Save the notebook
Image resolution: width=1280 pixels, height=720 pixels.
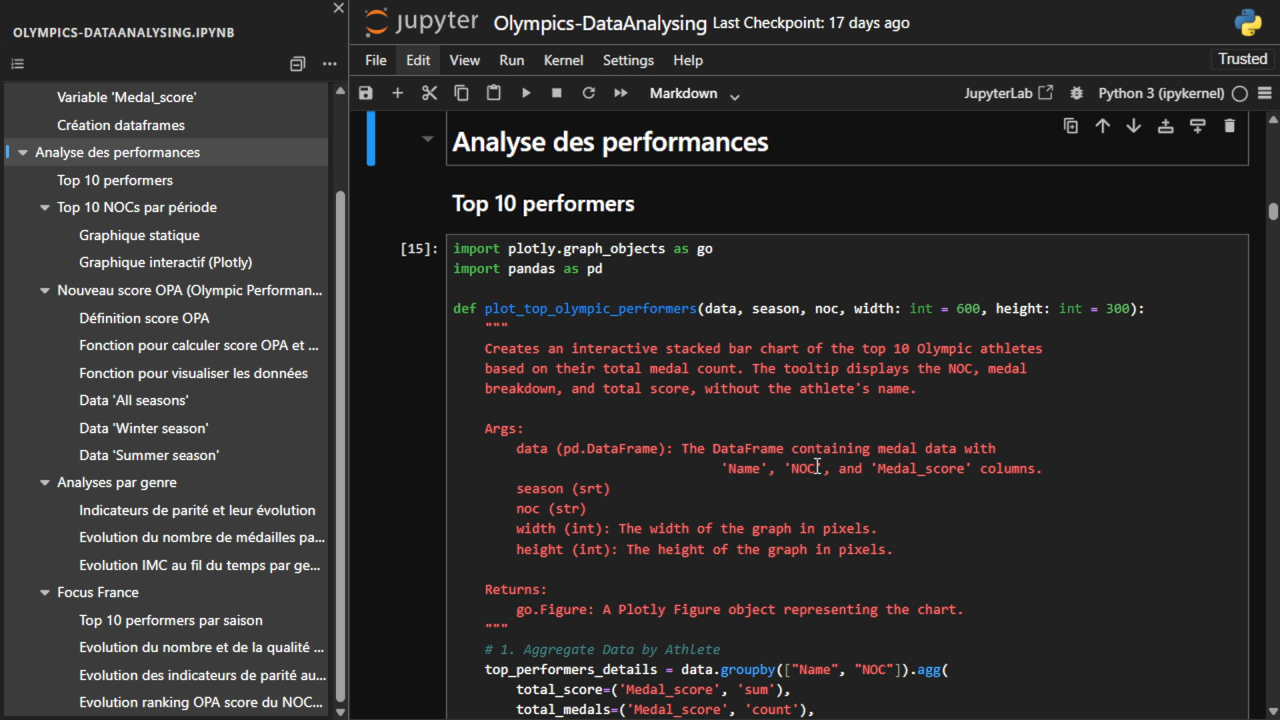click(365, 93)
